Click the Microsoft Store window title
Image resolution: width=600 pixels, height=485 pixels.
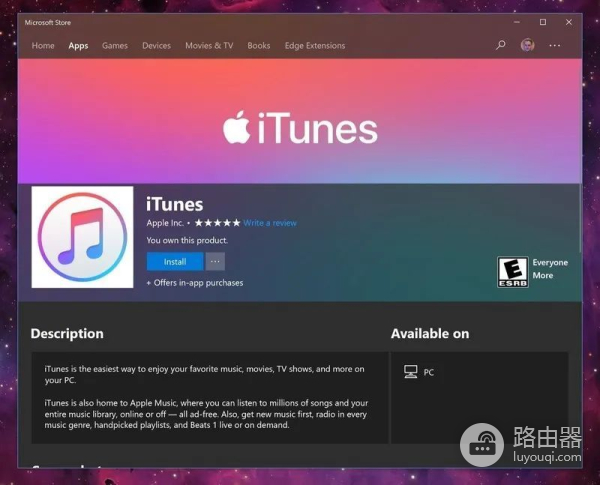click(x=48, y=23)
